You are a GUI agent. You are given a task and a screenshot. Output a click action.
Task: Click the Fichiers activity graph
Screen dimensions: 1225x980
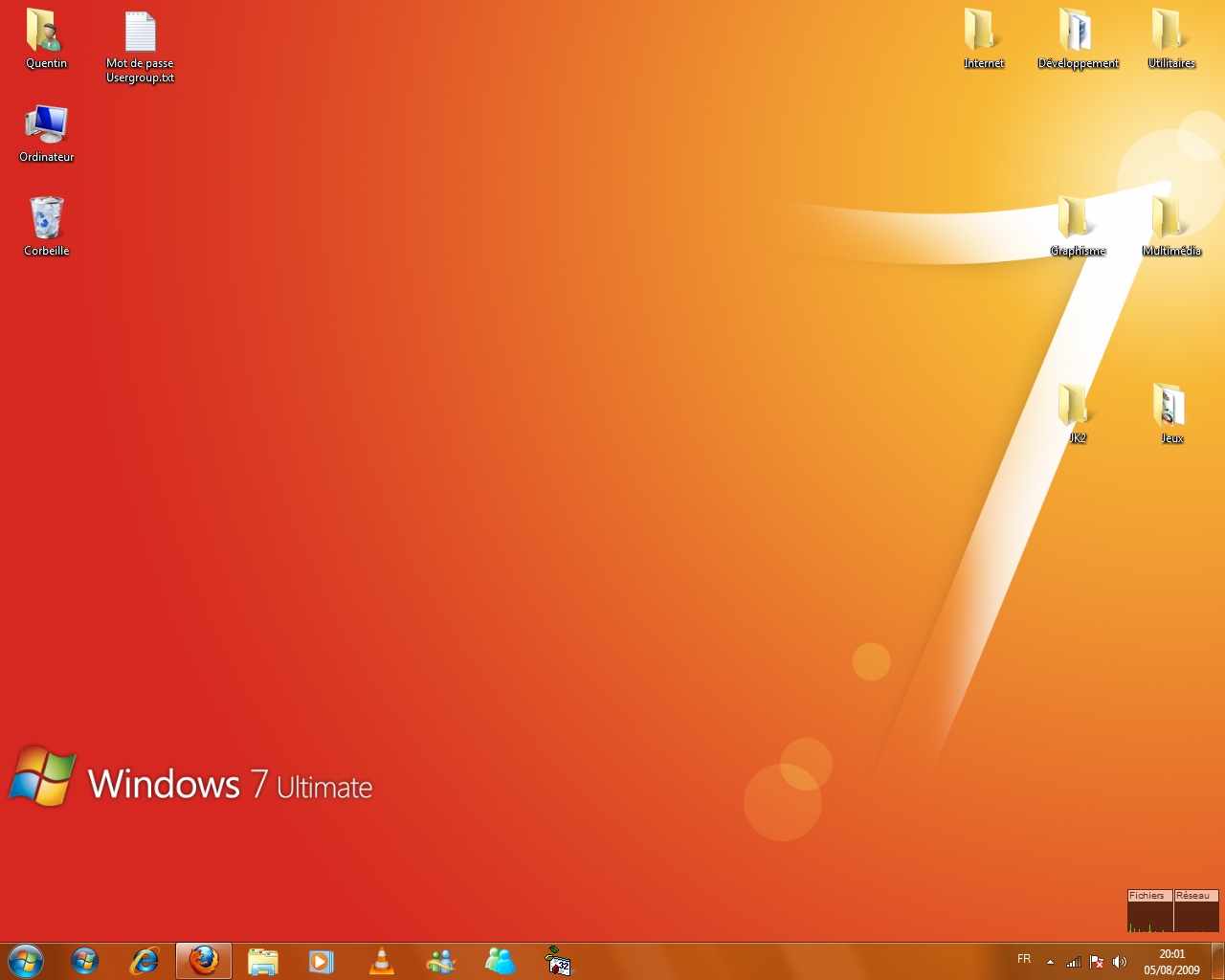pos(1149,911)
